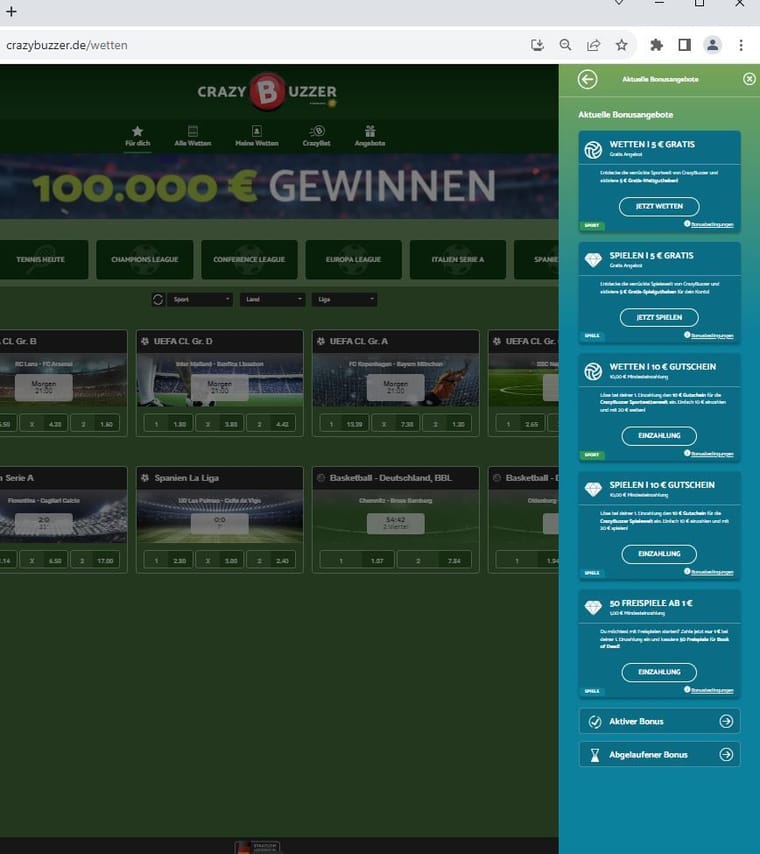Click the refresh filter icon
760x854 pixels.
click(x=158, y=300)
